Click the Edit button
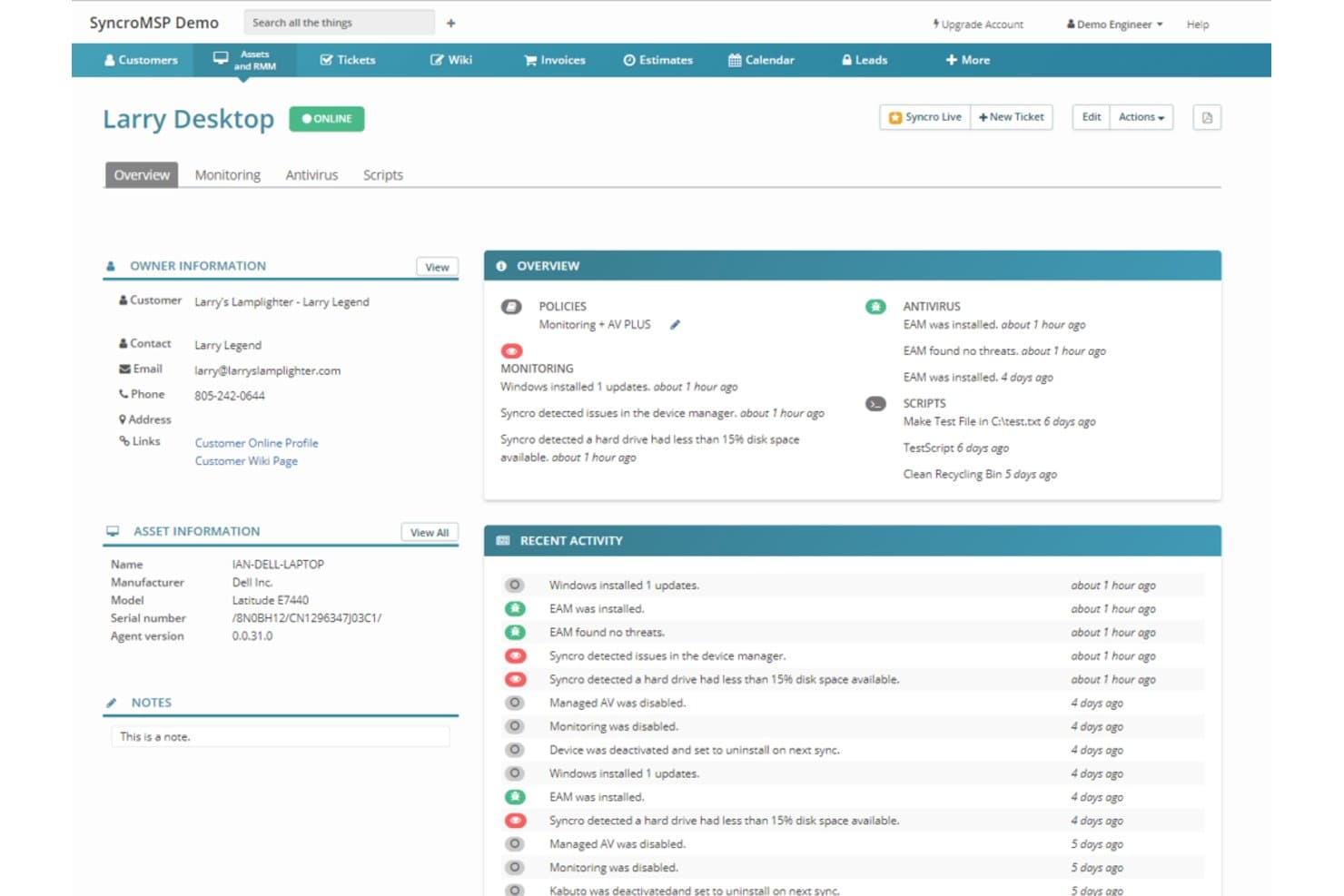 pos(1092,117)
